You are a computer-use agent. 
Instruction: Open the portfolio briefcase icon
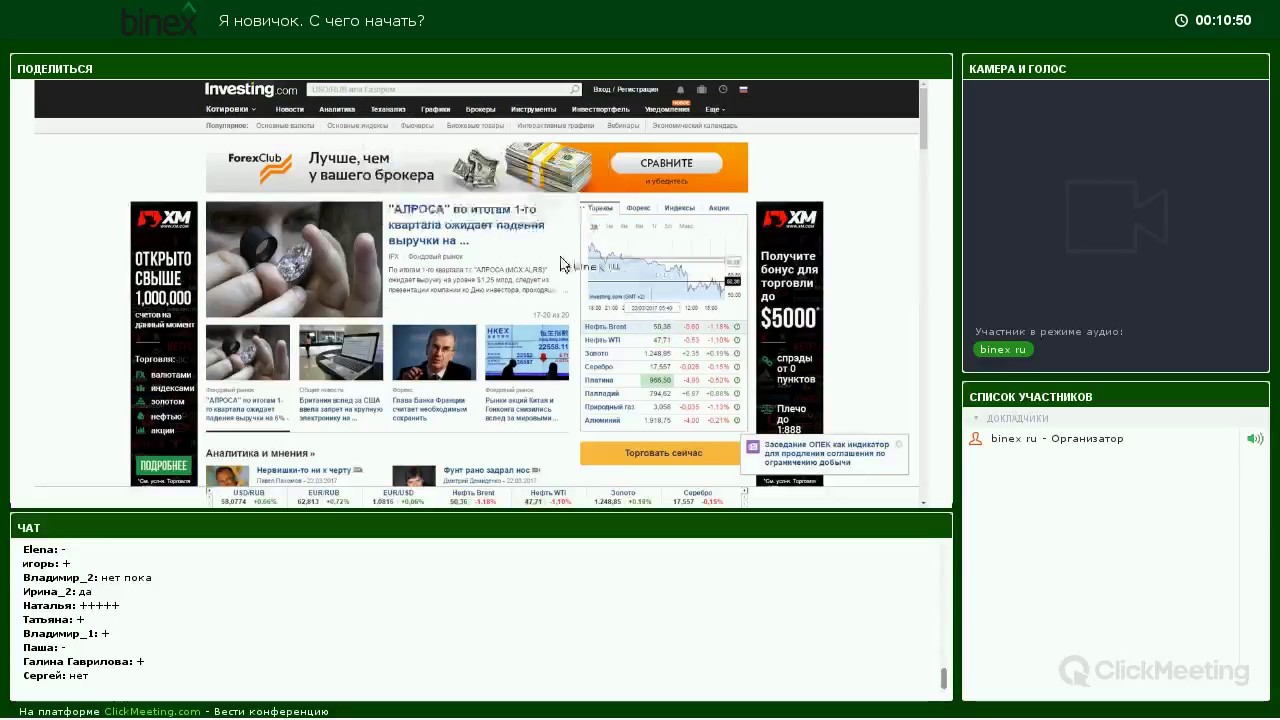(701, 89)
